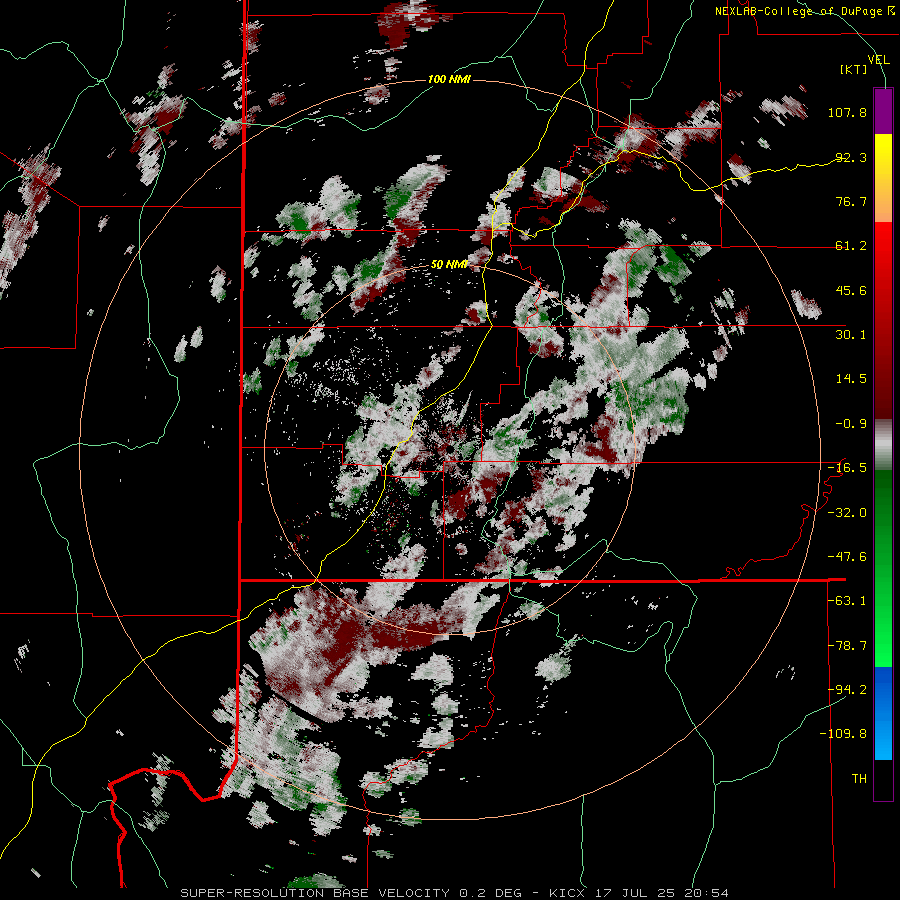Click the 61.2 velocity value

tap(851, 246)
